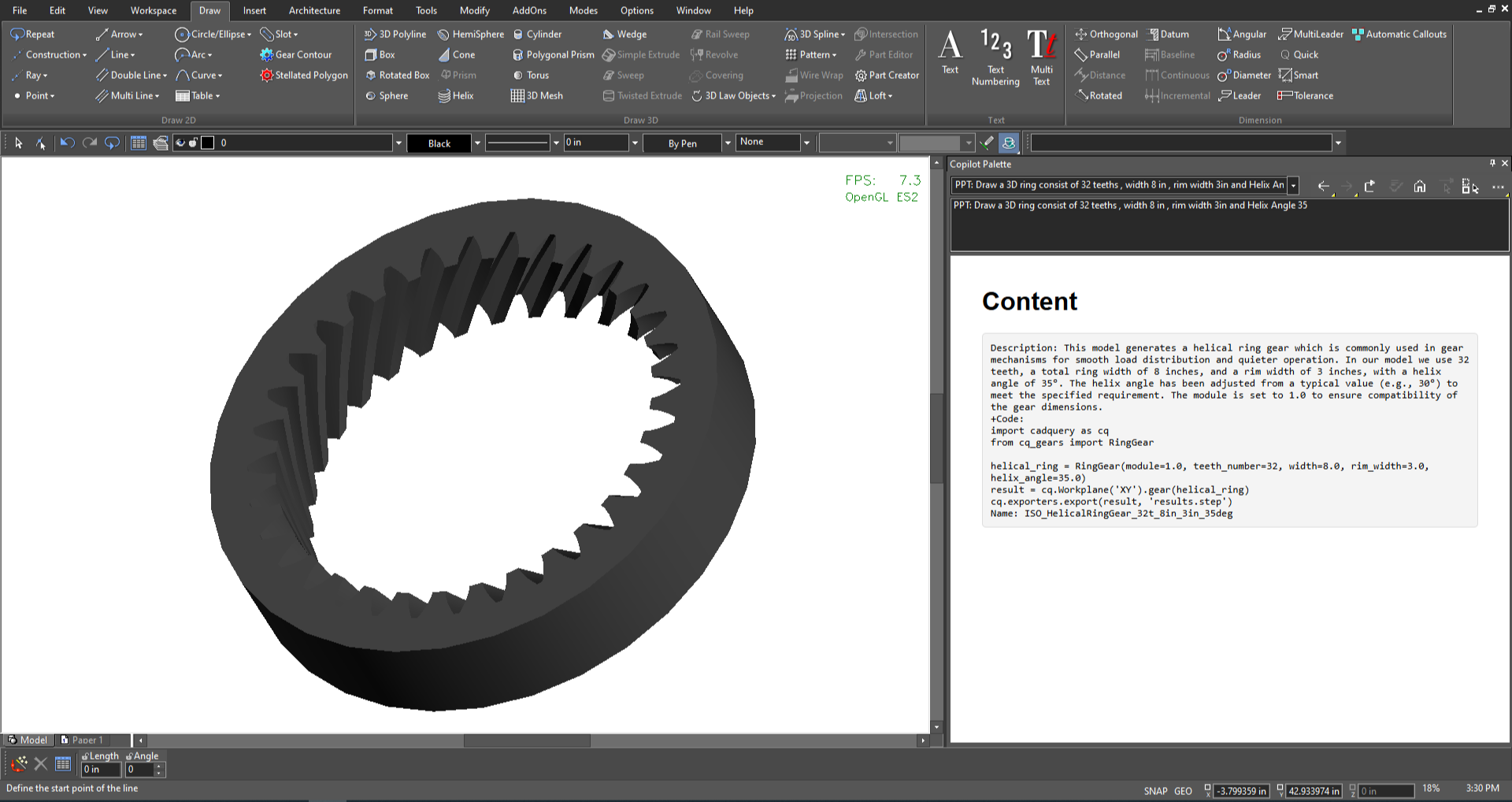Choose the Orthogonal dimension tool

coord(1106,34)
